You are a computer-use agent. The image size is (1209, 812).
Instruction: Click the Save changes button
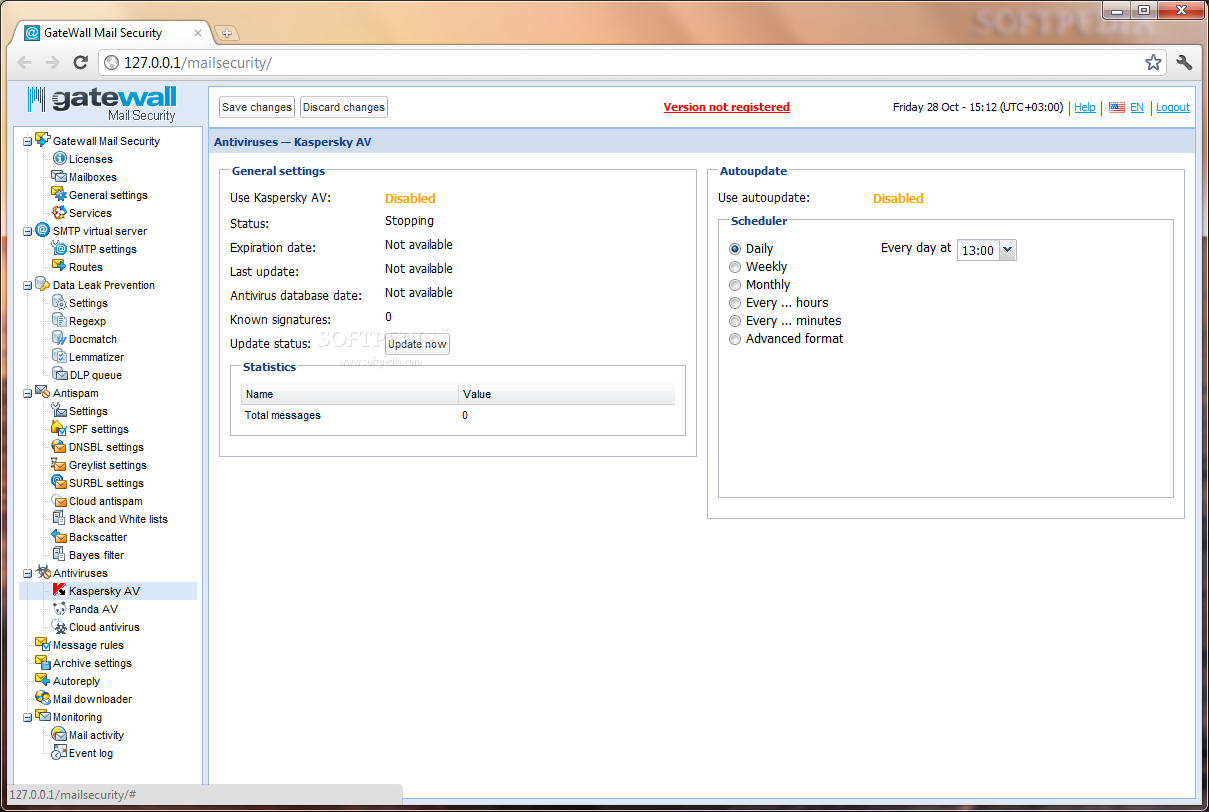coord(257,107)
